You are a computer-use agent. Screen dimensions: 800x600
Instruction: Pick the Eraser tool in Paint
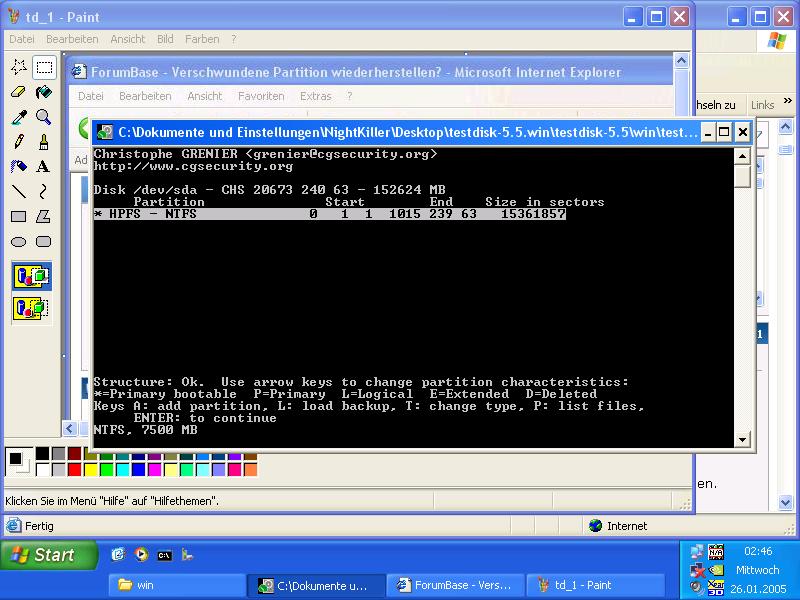[x=19, y=92]
